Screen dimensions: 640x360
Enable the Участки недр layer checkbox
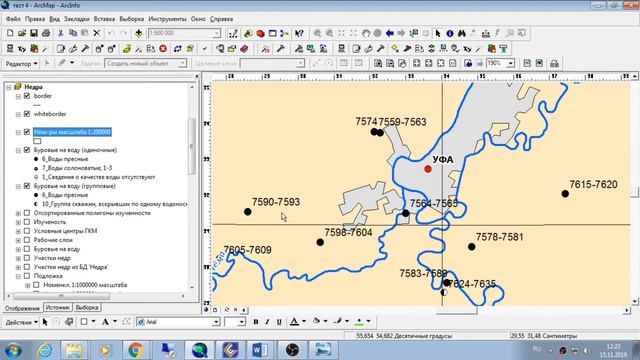[27, 258]
